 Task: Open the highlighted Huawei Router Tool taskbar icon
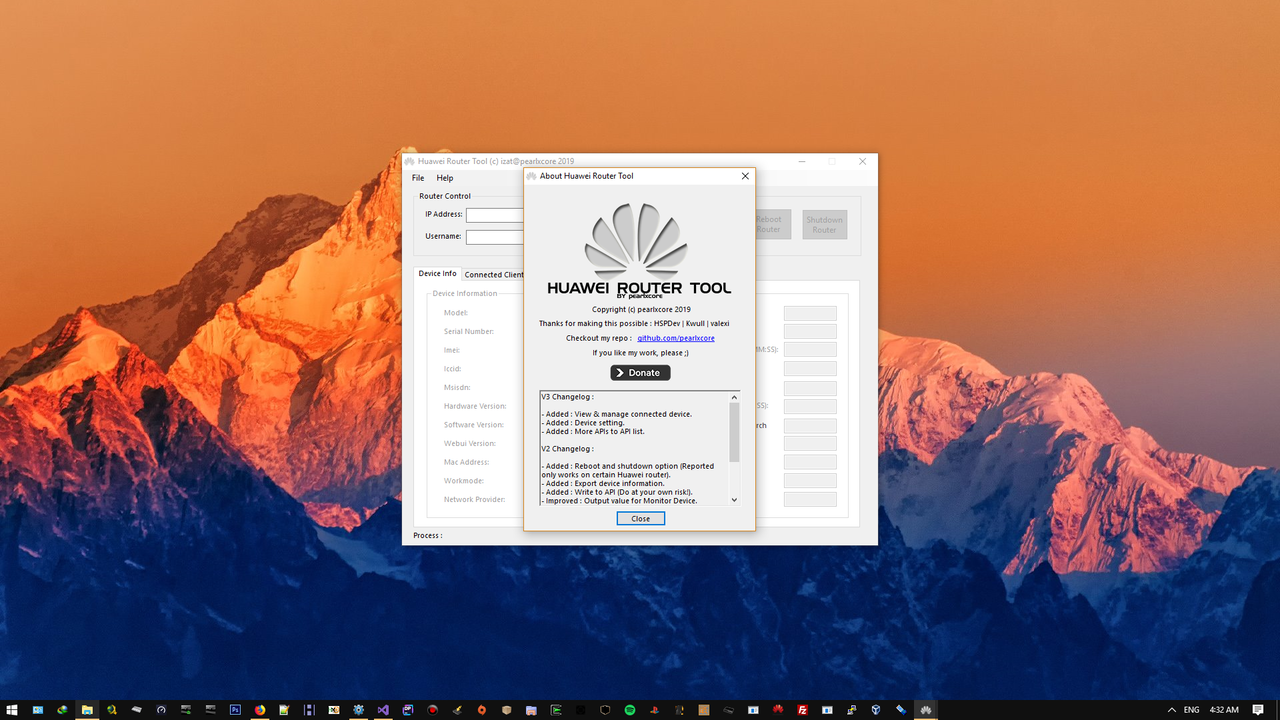925,709
